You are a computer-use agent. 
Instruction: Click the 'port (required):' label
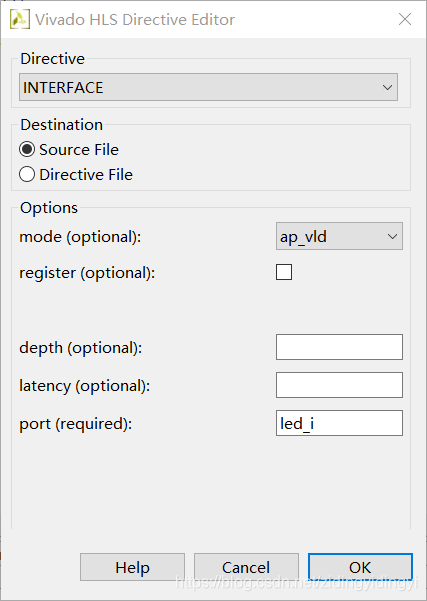(76, 424)
